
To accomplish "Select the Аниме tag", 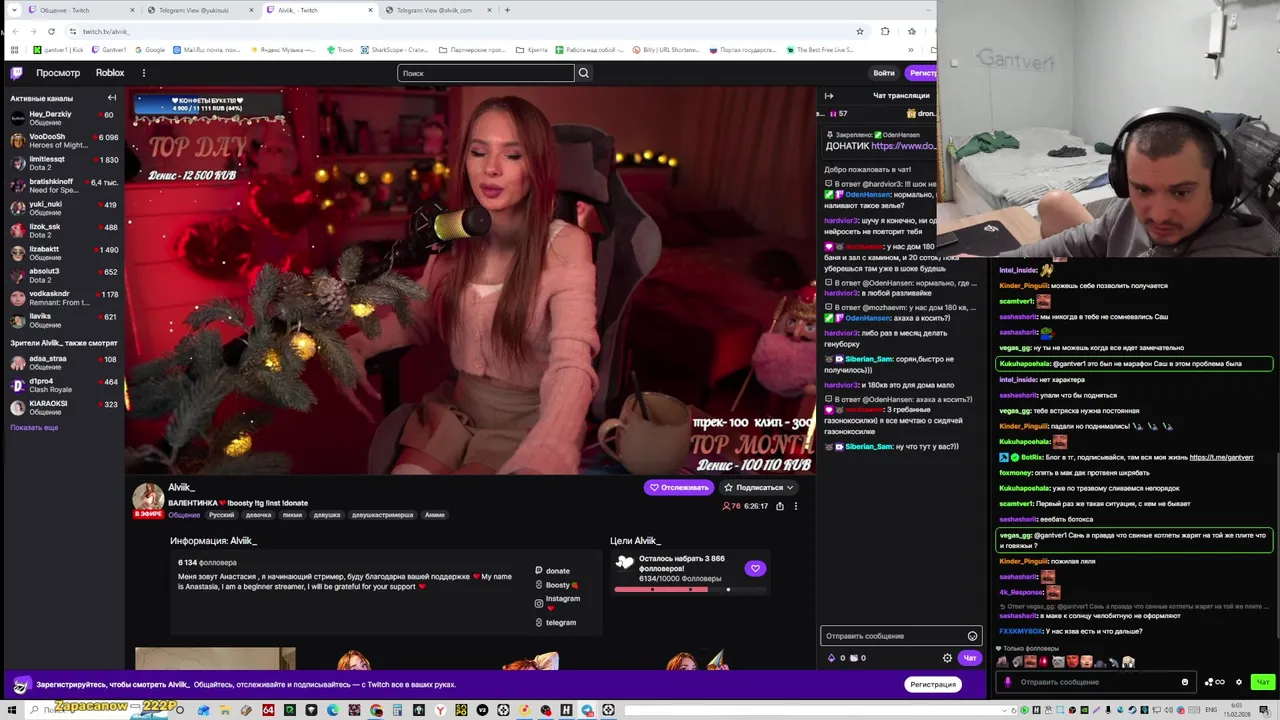I will click(434, 515).
